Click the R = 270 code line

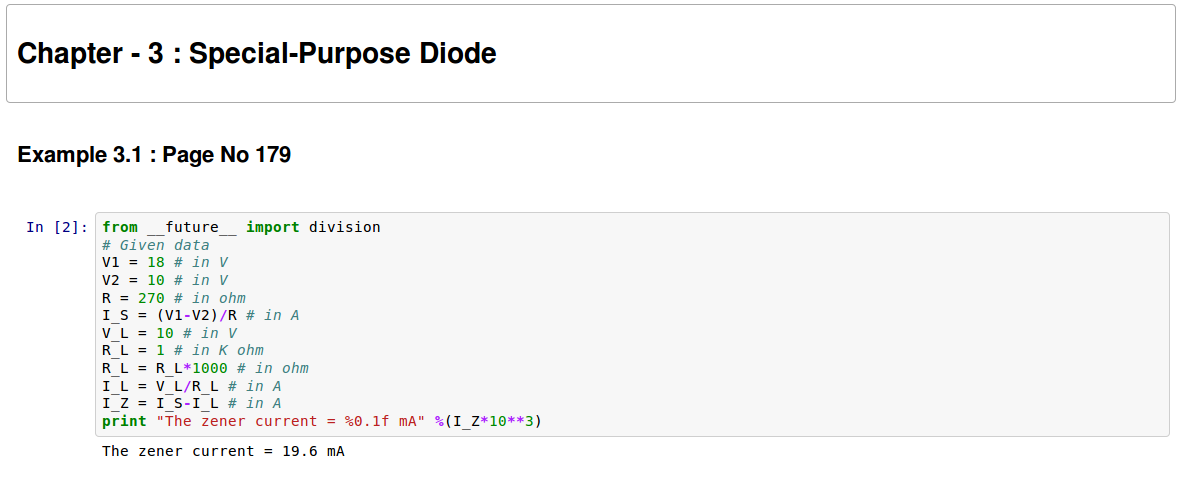[173, 298]
